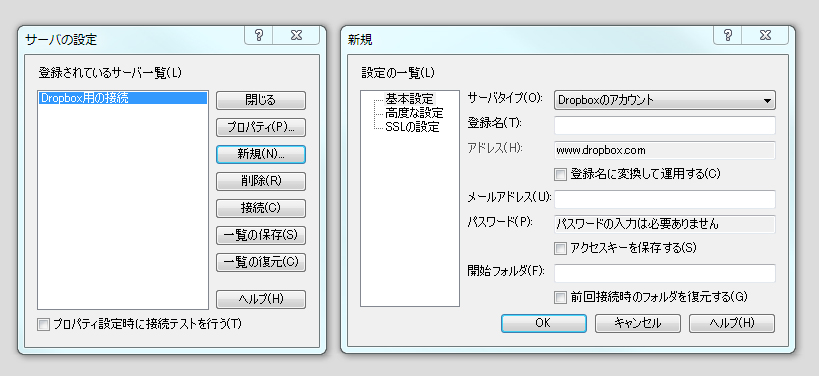
Task: Click help question mark in サーバの設定 window
Action: click(259, 35)
